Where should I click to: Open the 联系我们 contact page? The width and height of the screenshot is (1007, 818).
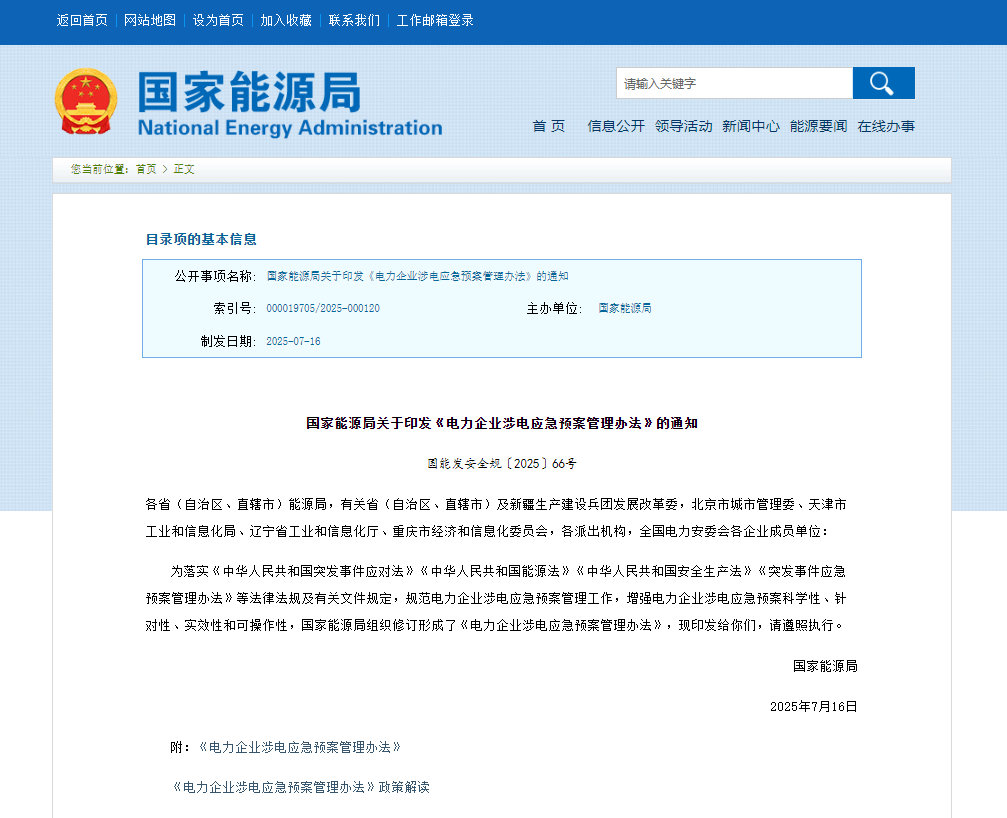[x=353, y=20]
